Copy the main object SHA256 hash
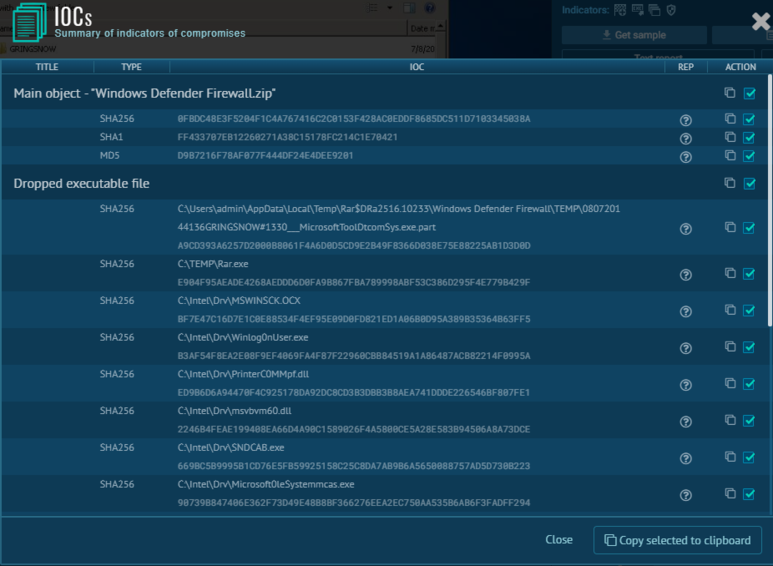Image resolution: width=773 pixels, height=566 pixels. pos(730,118)
